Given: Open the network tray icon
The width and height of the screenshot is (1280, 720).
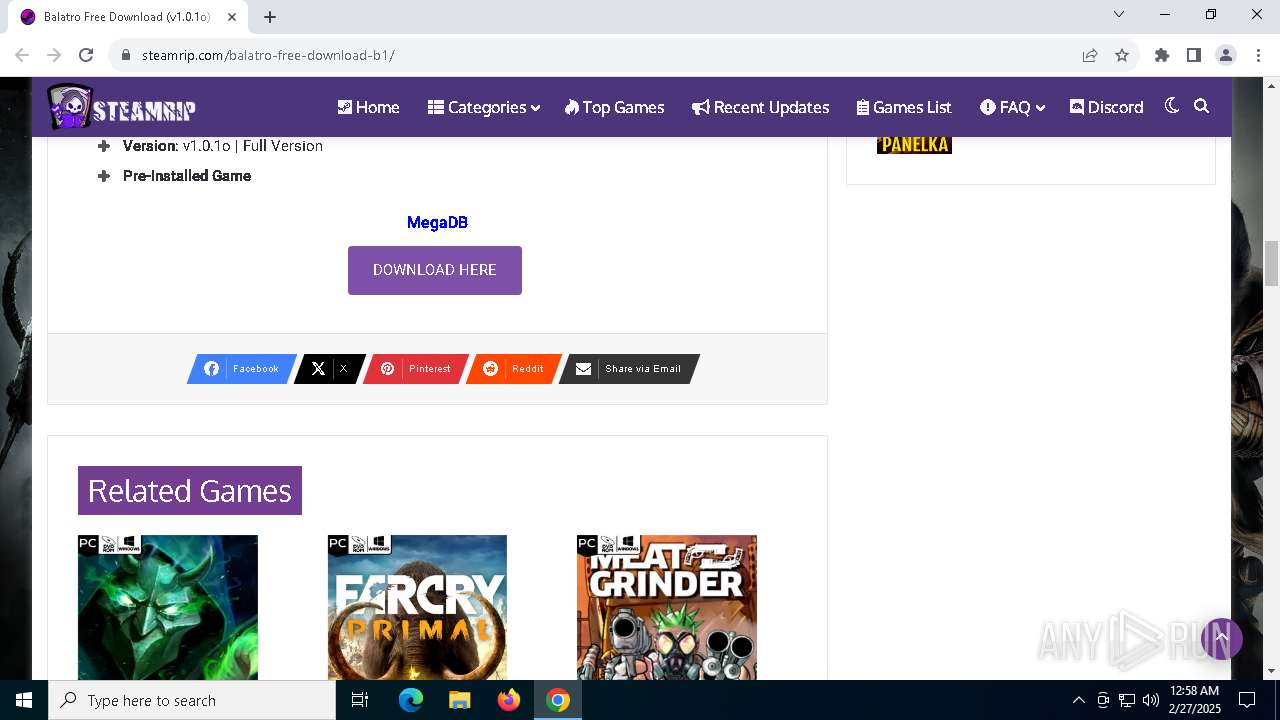Looking at the screenshot, I should [x=1127, y=700].
